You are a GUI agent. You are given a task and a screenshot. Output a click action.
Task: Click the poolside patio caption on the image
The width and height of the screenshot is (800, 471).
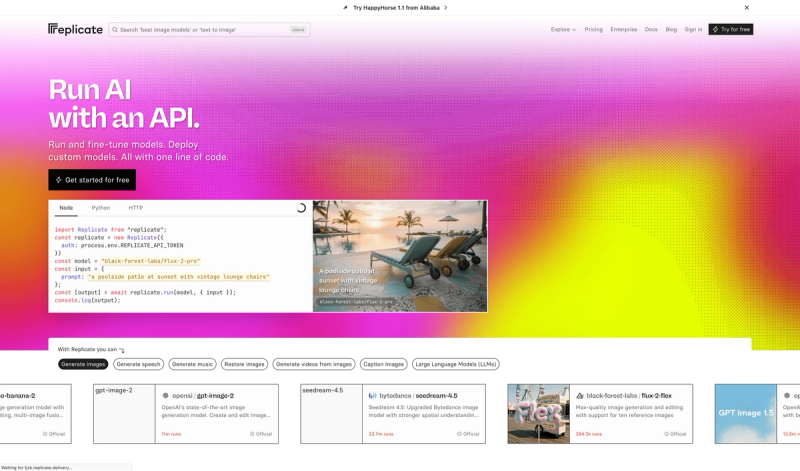pos(348,280)
